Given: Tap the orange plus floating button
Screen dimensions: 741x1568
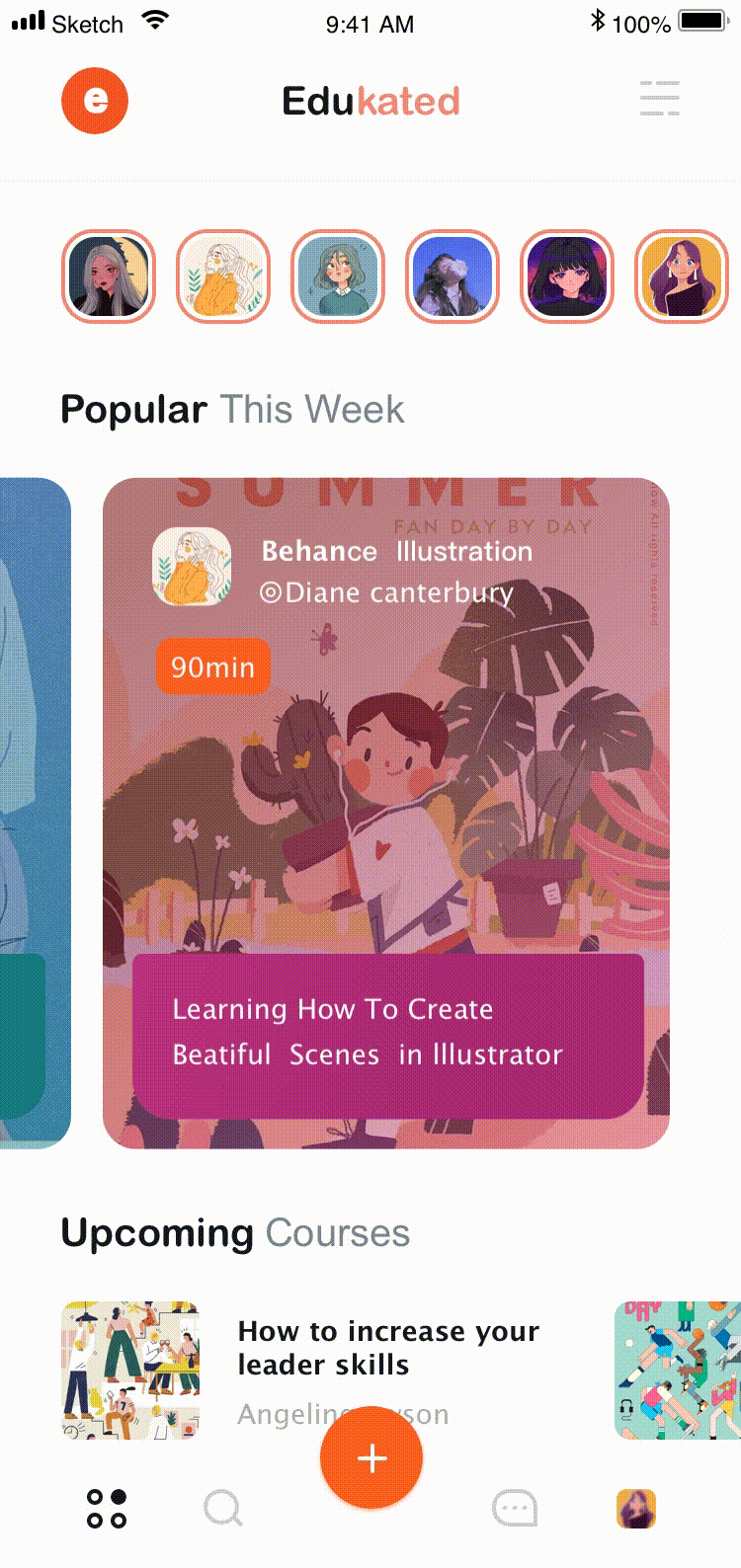Looking at the screenshot, I should click(x=371, y=1457).
